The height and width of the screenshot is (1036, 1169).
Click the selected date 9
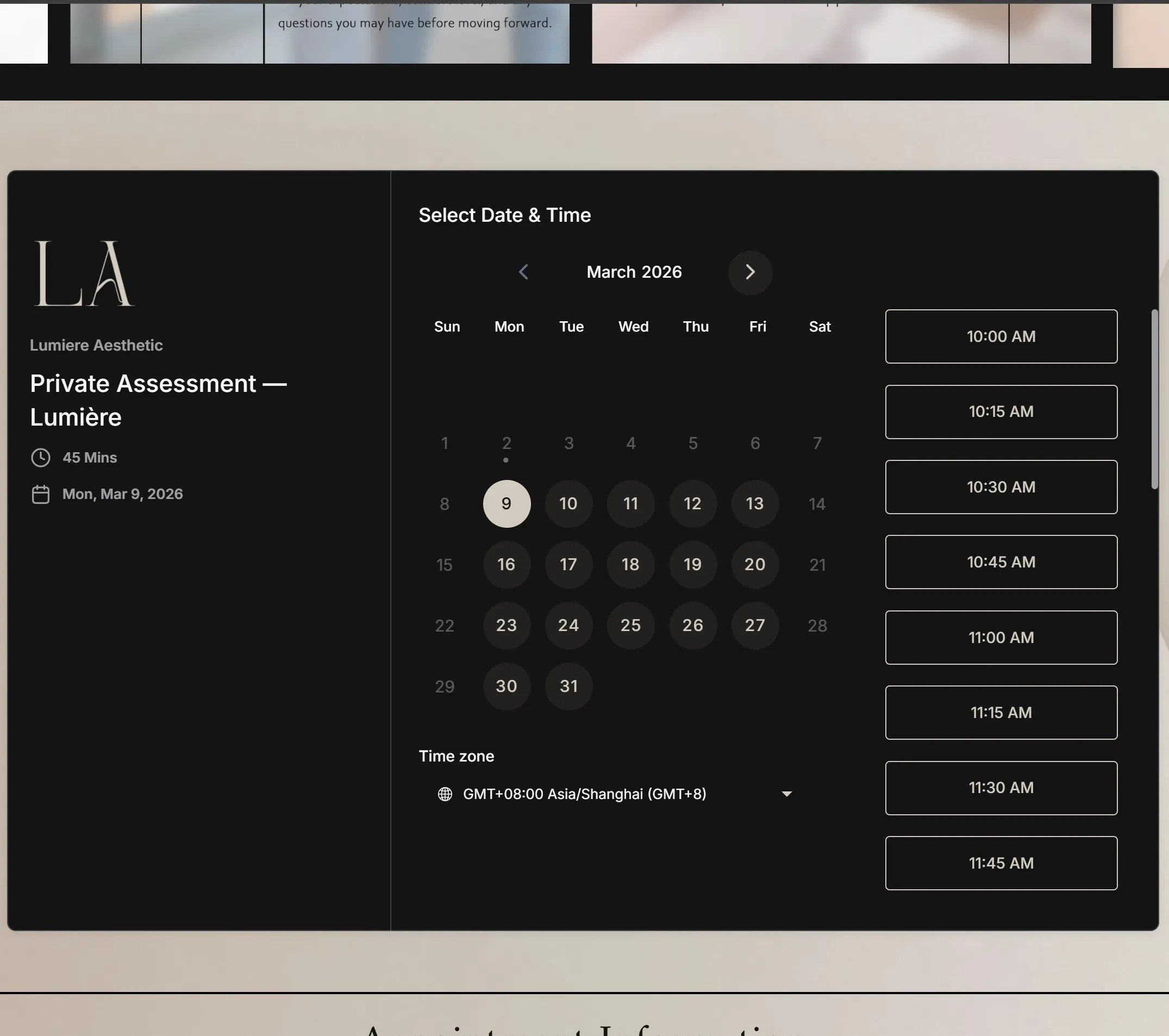click(506, 503)
